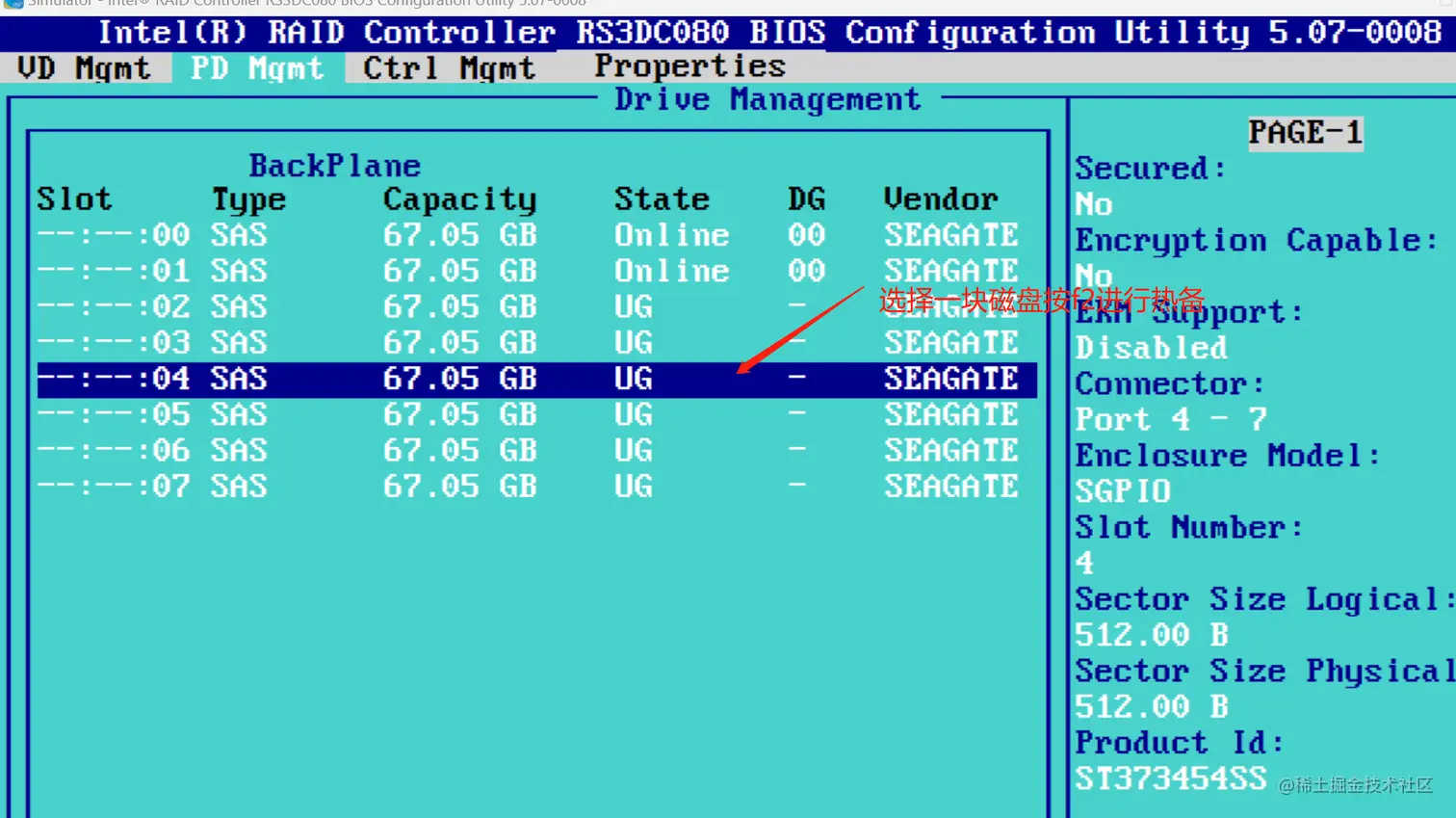Click the Product Id label
This screenshot has height=818, width=1456.
tap(1180, 744)
